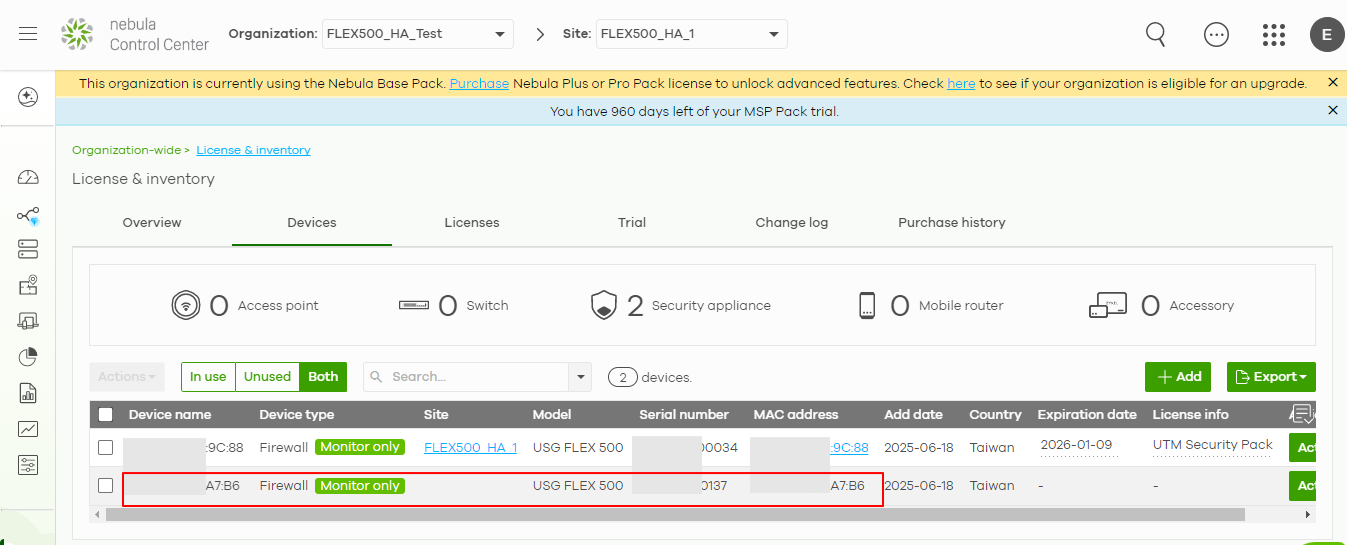This screenshot has width=1347, height=545.
Task: Open the apps grid launcher
Action: (x=1274, y=34)
